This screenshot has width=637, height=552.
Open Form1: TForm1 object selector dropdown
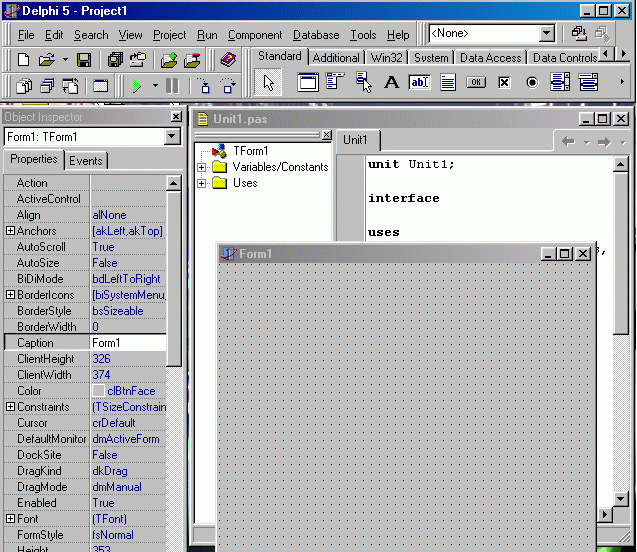(x=172, y=136)
